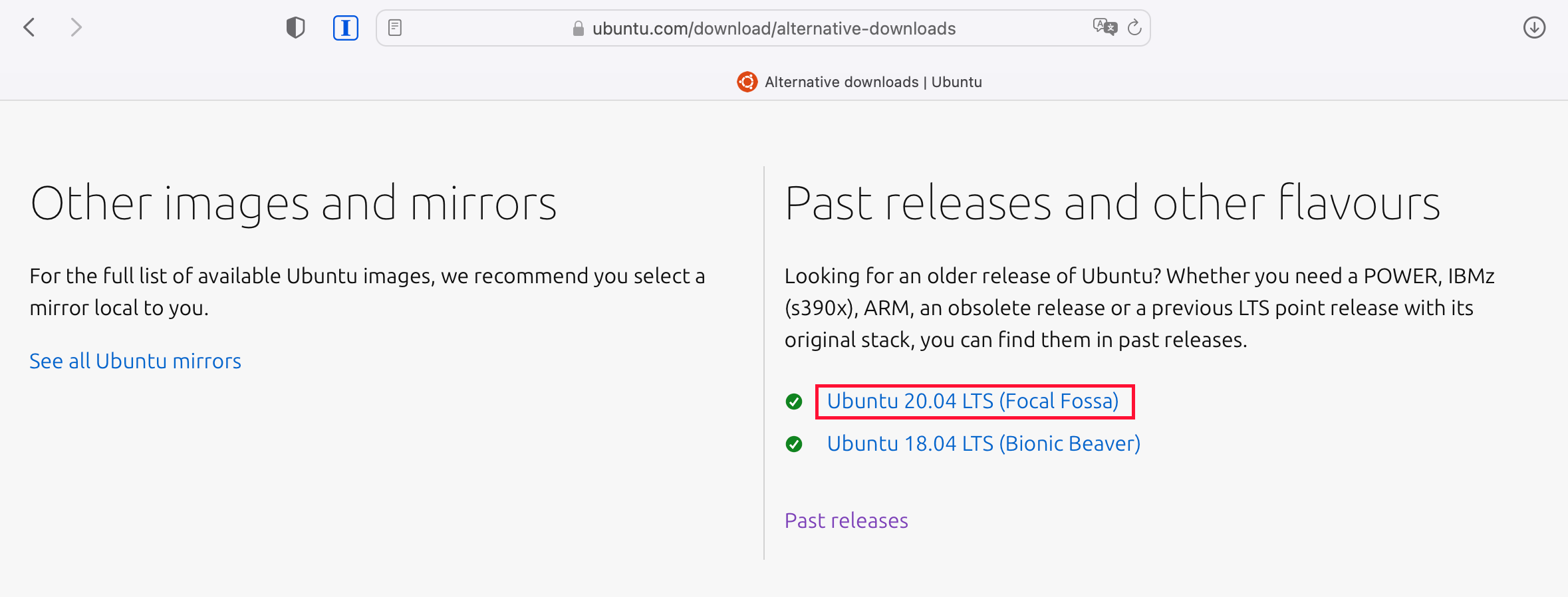Click the blue "I" extension icon
This screenshot has height=597, width=1568.
346,28
